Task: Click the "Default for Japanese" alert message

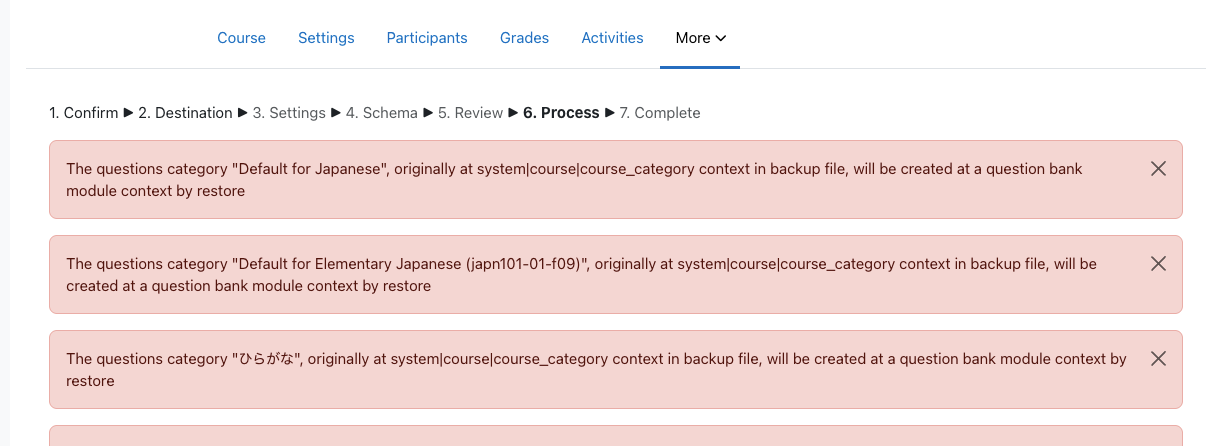Action: tap(574, 180)
